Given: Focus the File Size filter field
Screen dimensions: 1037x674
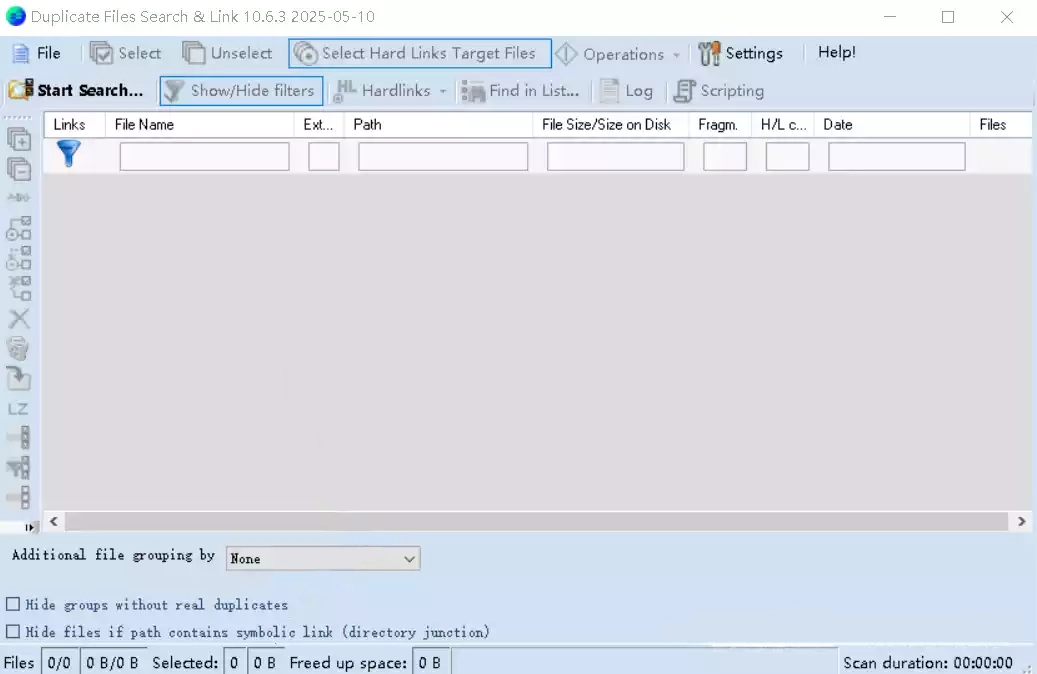Looking at the screenshot, I should click(x=616, y=157).
